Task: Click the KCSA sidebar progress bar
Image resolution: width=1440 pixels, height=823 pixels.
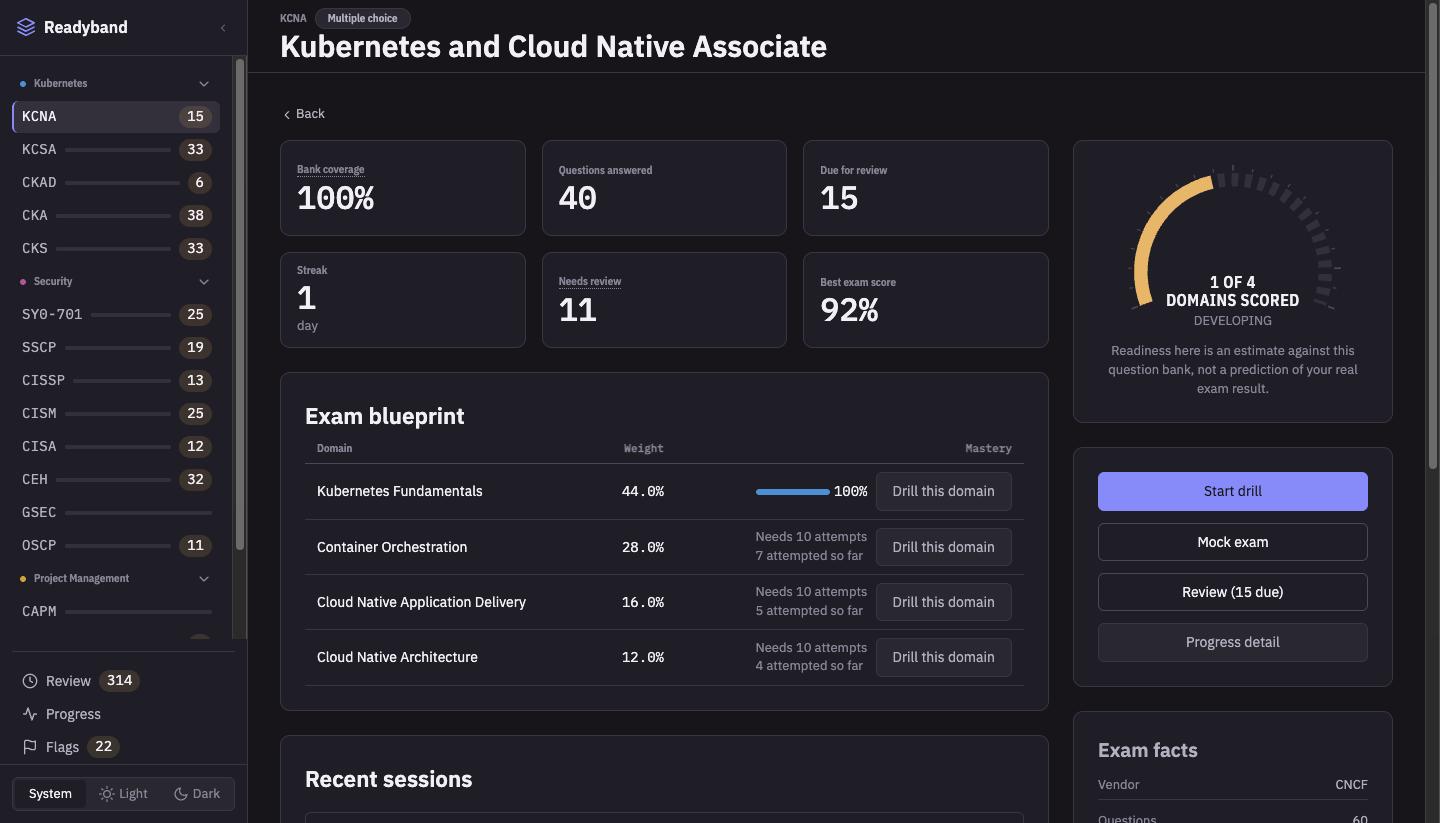Action: pyautogui.click(x=118, y=150)
